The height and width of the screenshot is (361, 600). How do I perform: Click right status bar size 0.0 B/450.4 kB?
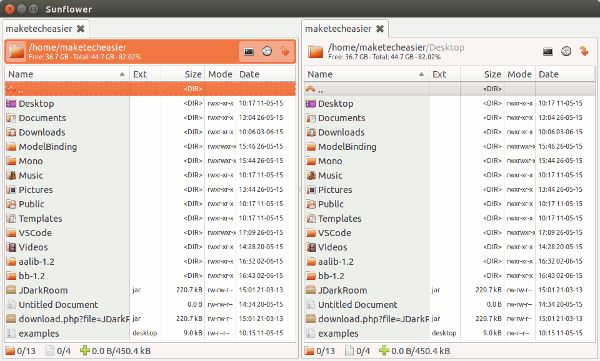(x=421, y=351)
